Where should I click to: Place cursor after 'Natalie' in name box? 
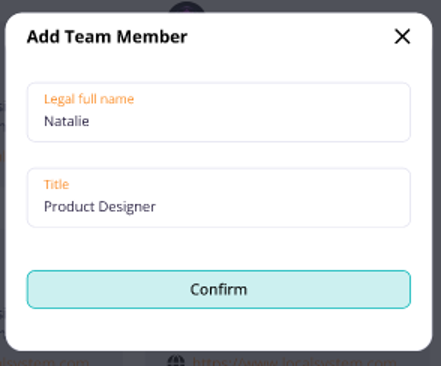click(90, 121)
